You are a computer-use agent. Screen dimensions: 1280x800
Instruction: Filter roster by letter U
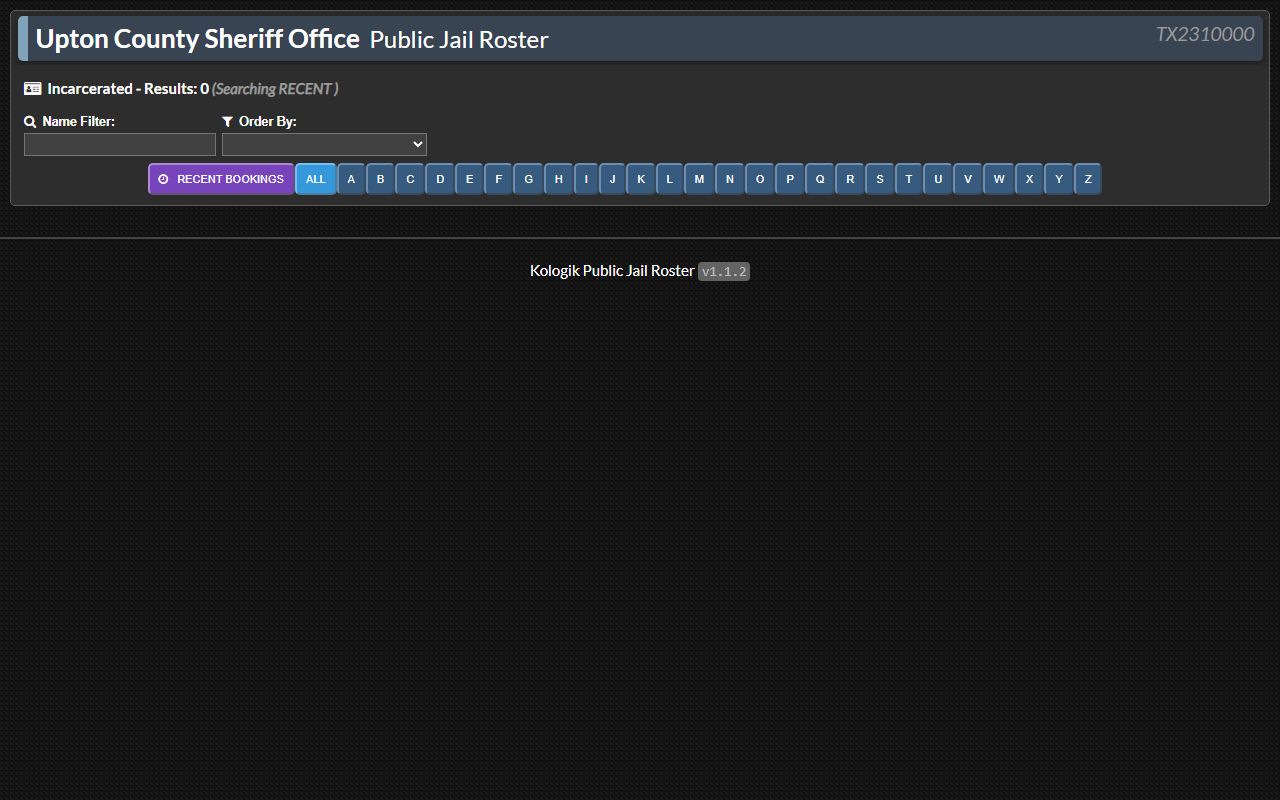(938, 179)
